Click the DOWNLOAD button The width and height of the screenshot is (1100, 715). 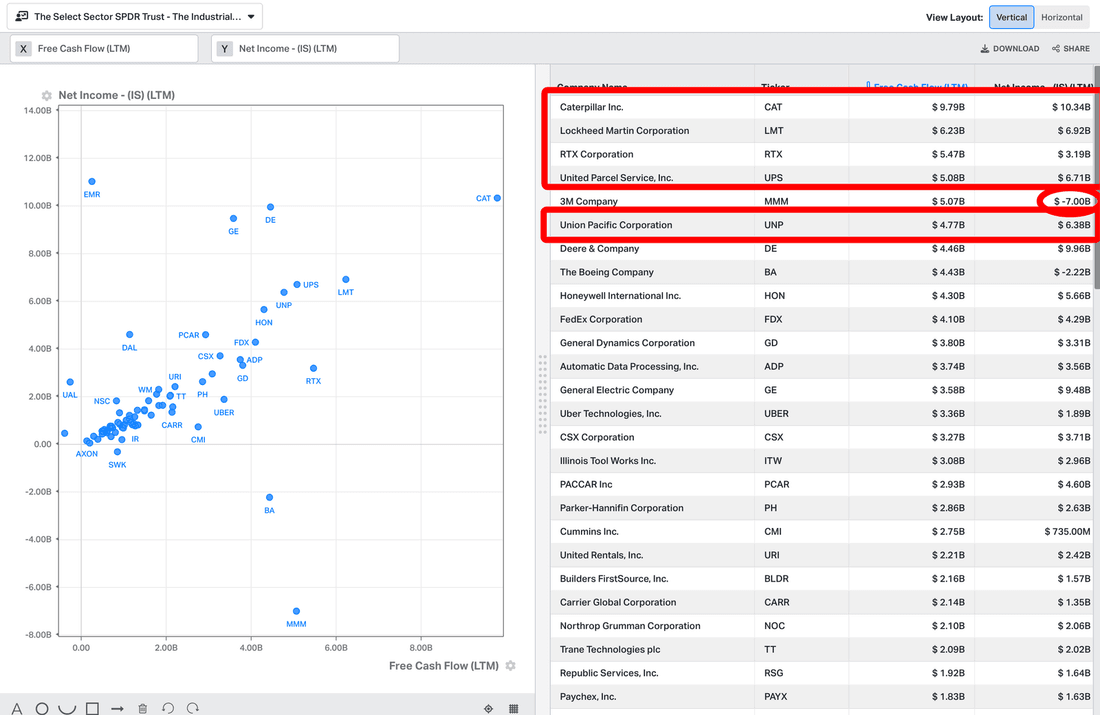tap(1010, 48)
